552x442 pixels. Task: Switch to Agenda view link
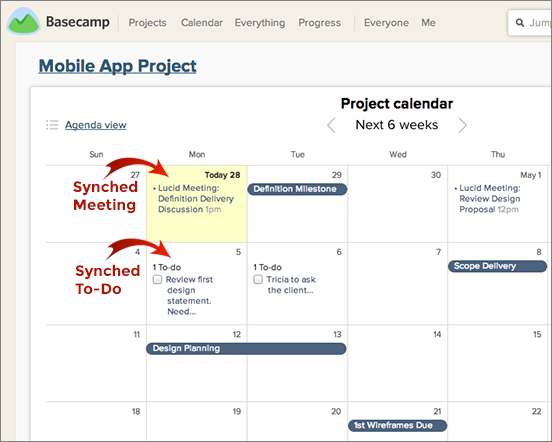[95, 125]
